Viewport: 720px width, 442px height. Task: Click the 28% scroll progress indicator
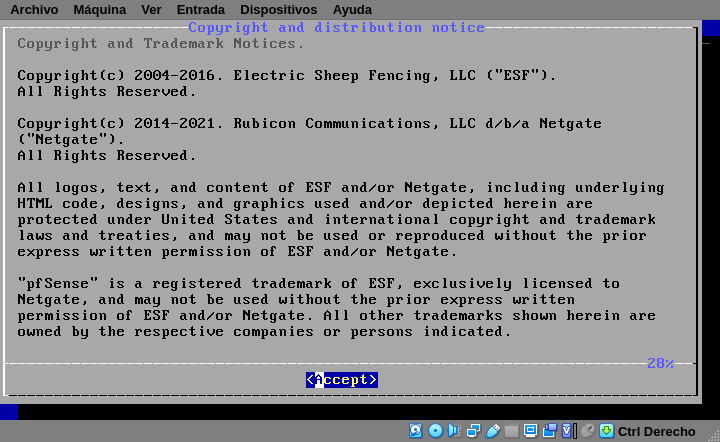point(660,363)
